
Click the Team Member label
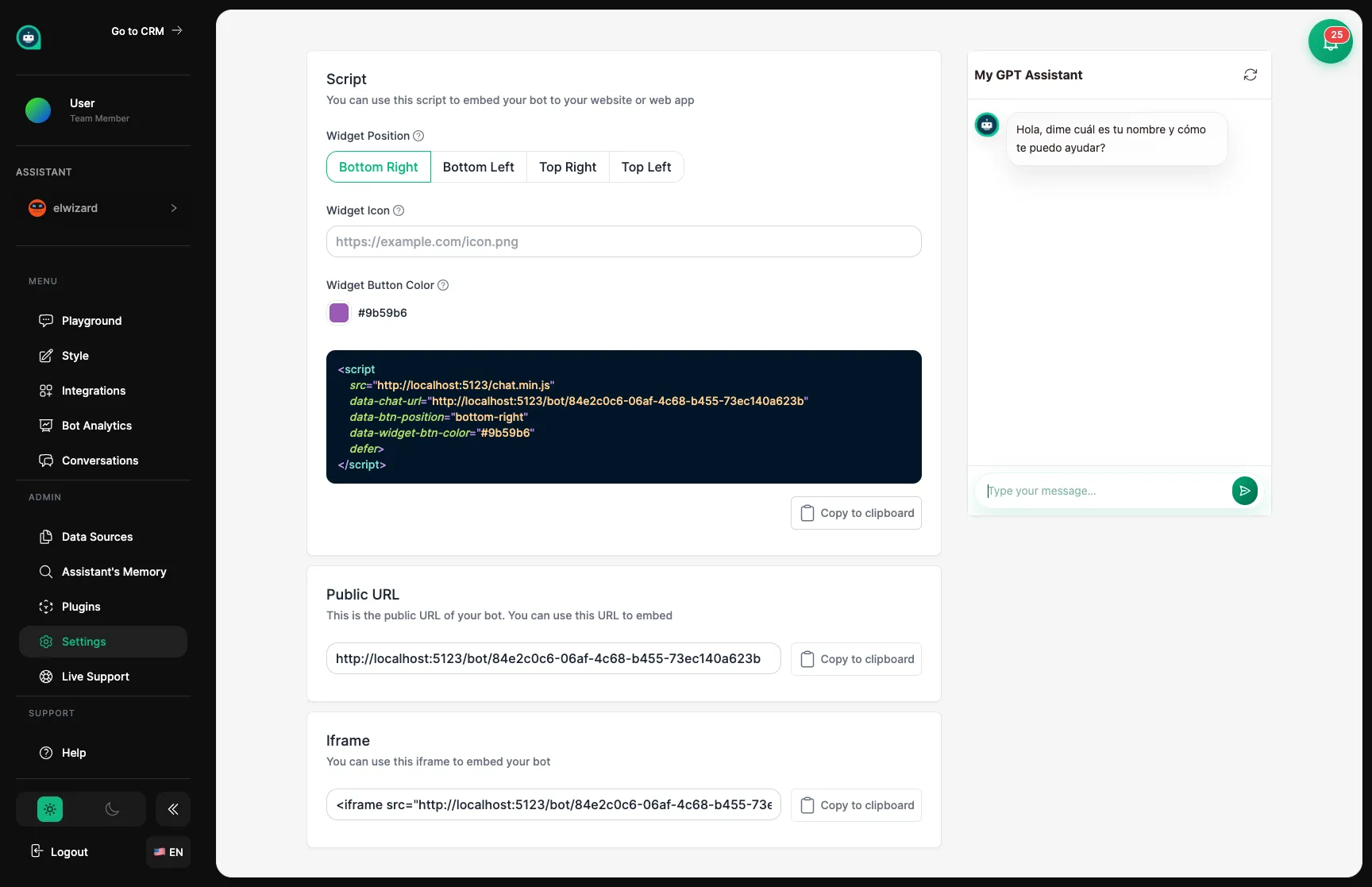tap(99, 118)
